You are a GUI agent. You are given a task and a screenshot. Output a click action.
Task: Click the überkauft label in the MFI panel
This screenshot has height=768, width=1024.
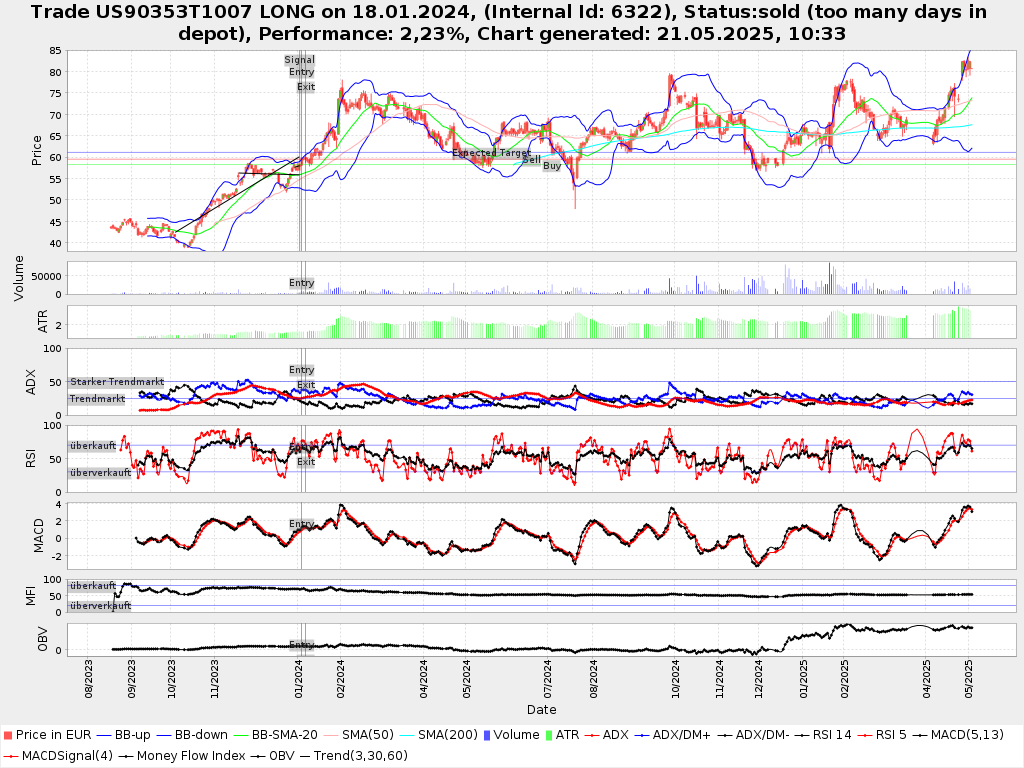(93, 585)
